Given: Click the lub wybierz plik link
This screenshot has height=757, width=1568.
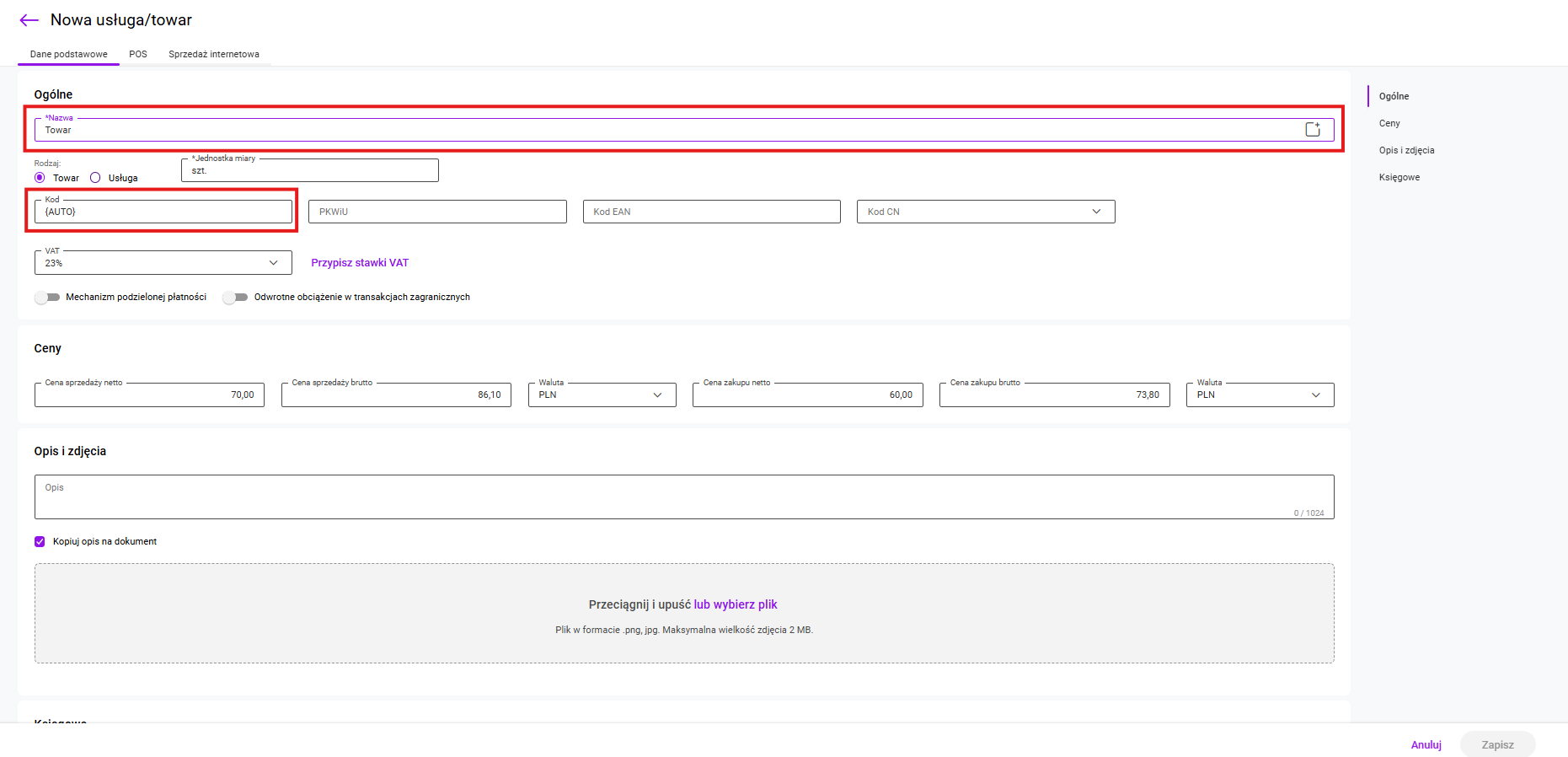Looking at the screenshot, I should coord(735,604).
